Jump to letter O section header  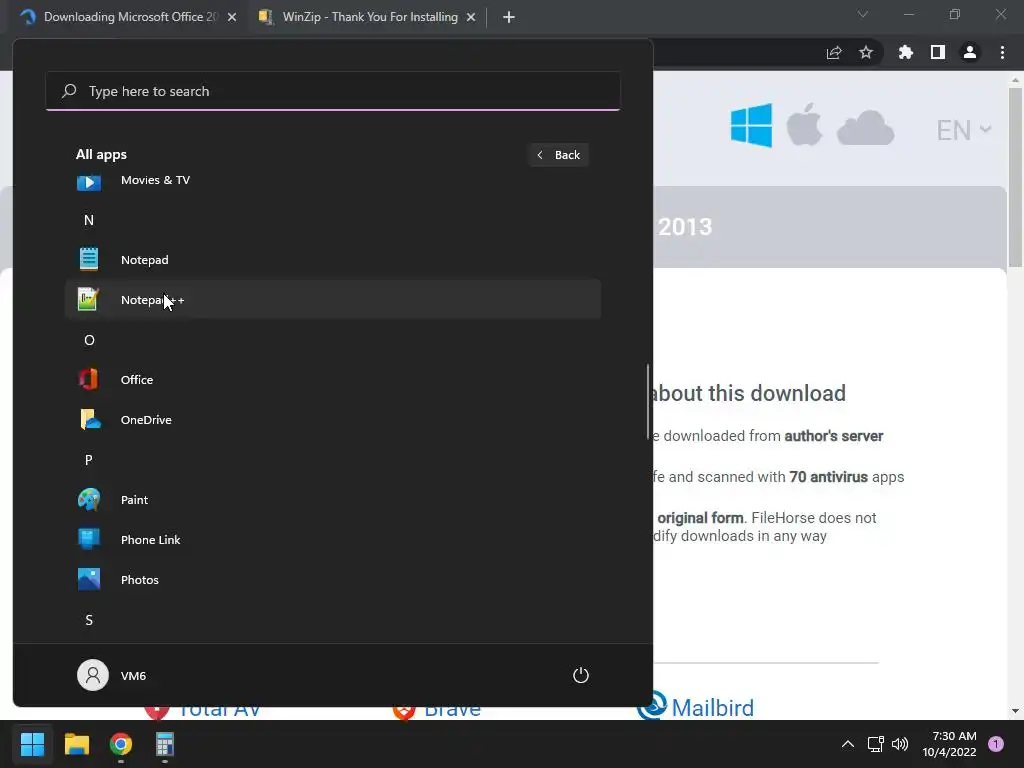click(x=89, y=340)
